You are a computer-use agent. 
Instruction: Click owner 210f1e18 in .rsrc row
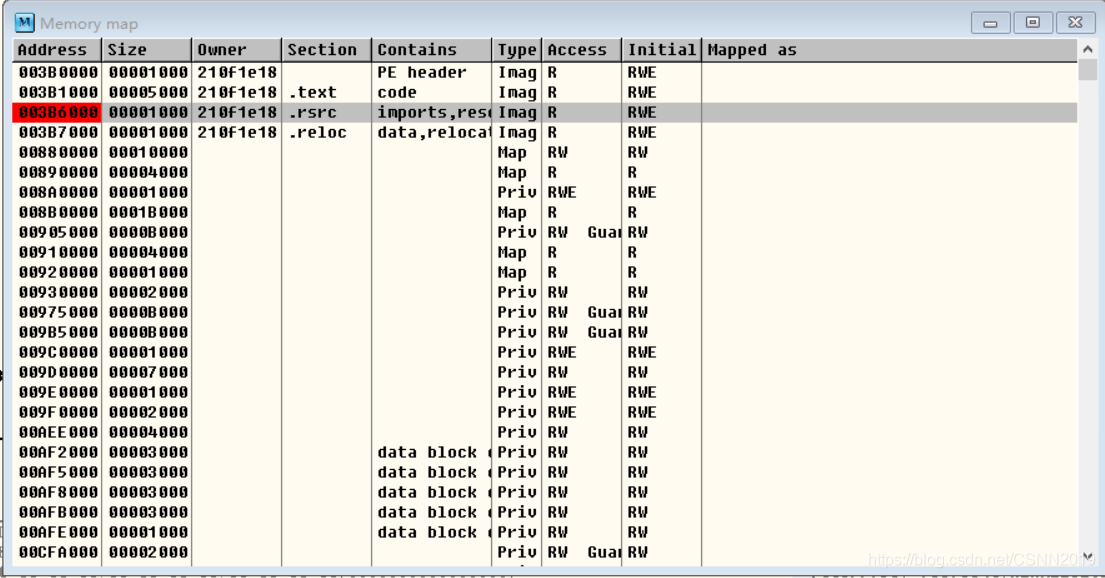pos(237,113)
